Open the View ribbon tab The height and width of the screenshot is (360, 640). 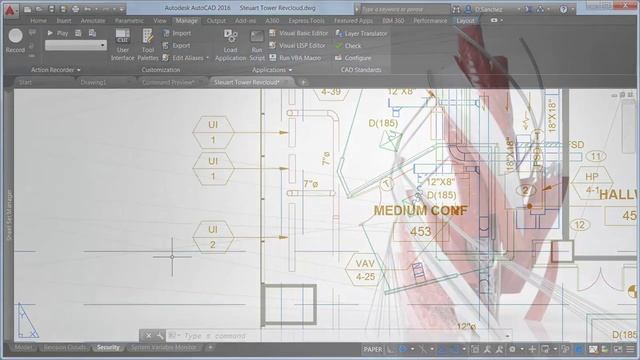point(160,20)
